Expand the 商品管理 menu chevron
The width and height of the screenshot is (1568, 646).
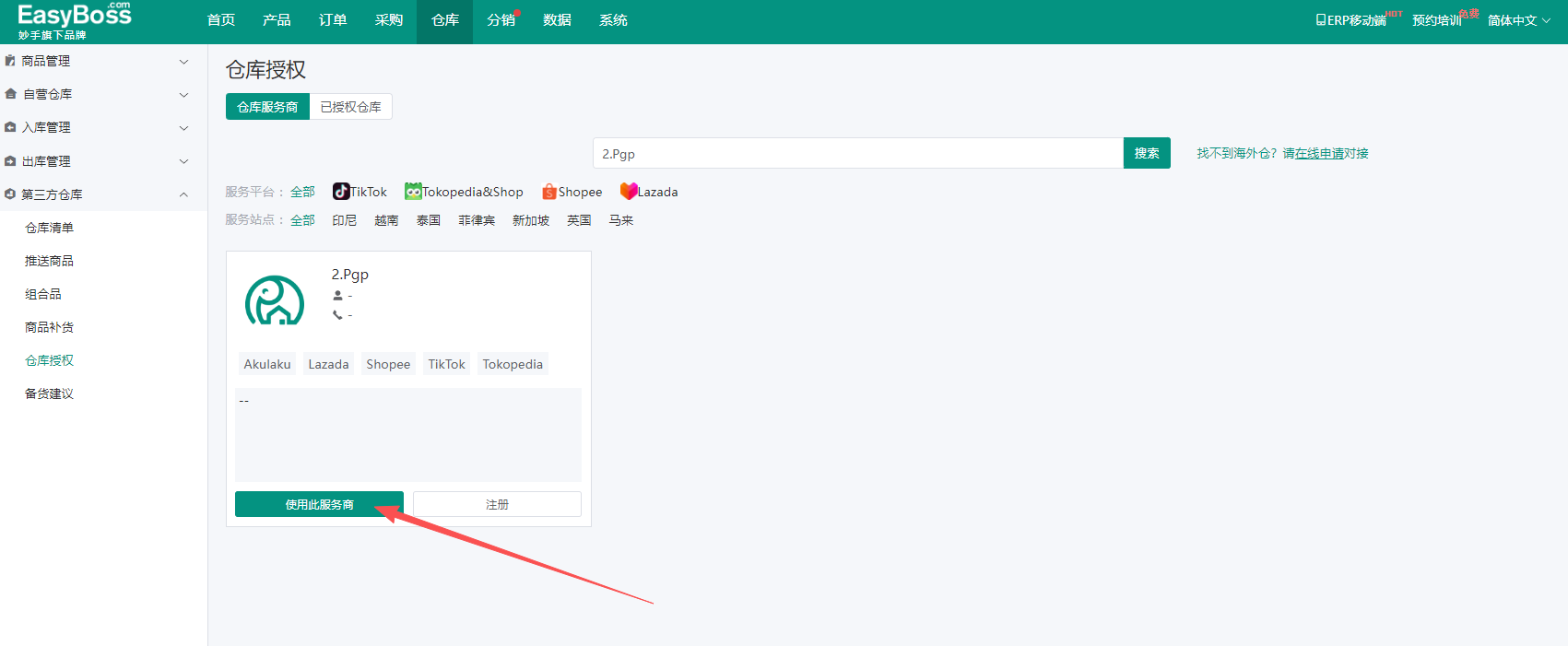tap(183, 62)
